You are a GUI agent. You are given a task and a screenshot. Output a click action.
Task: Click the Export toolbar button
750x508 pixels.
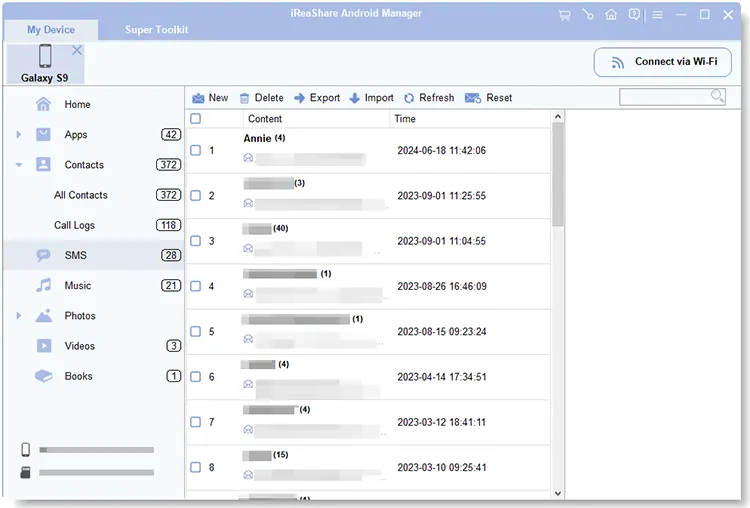click(317, 98)
